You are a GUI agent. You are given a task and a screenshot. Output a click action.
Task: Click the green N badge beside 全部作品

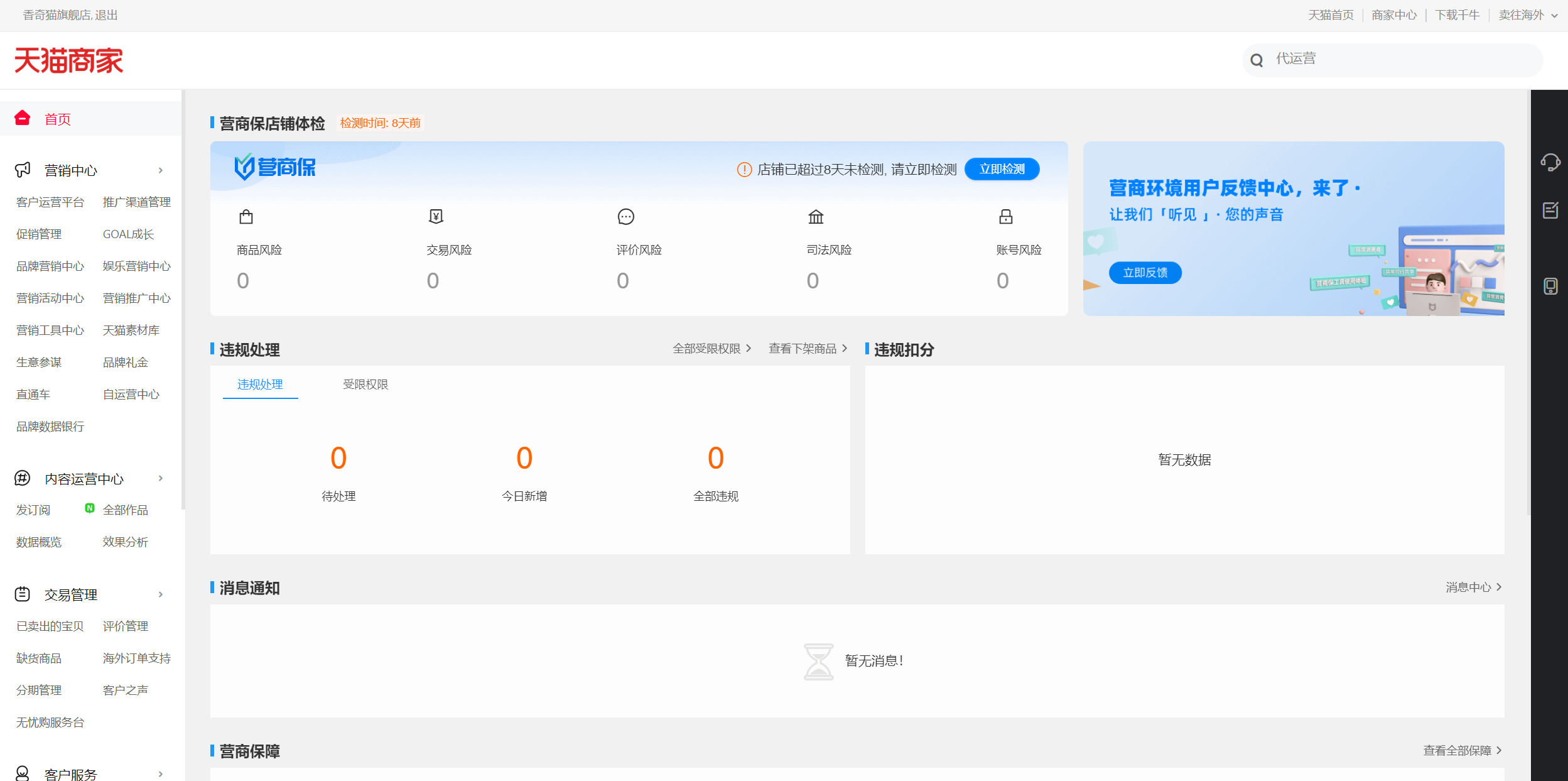coord(90,508)
